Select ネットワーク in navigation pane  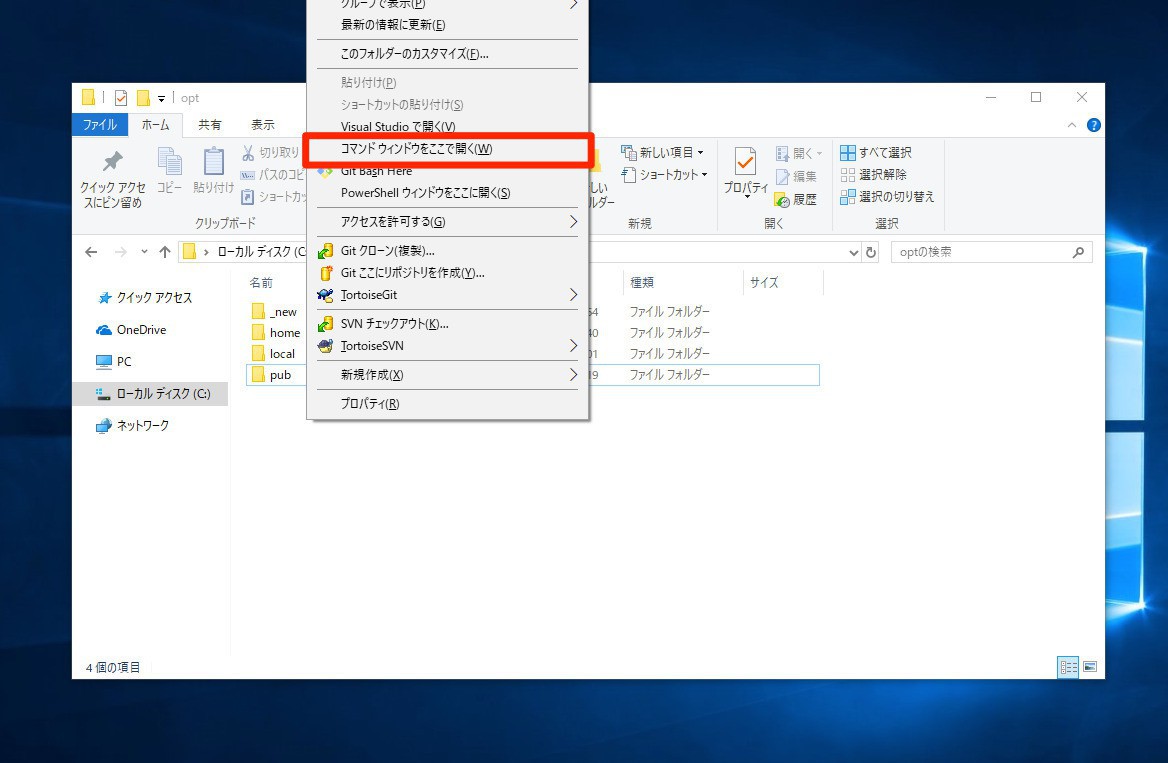coord(133,426)
